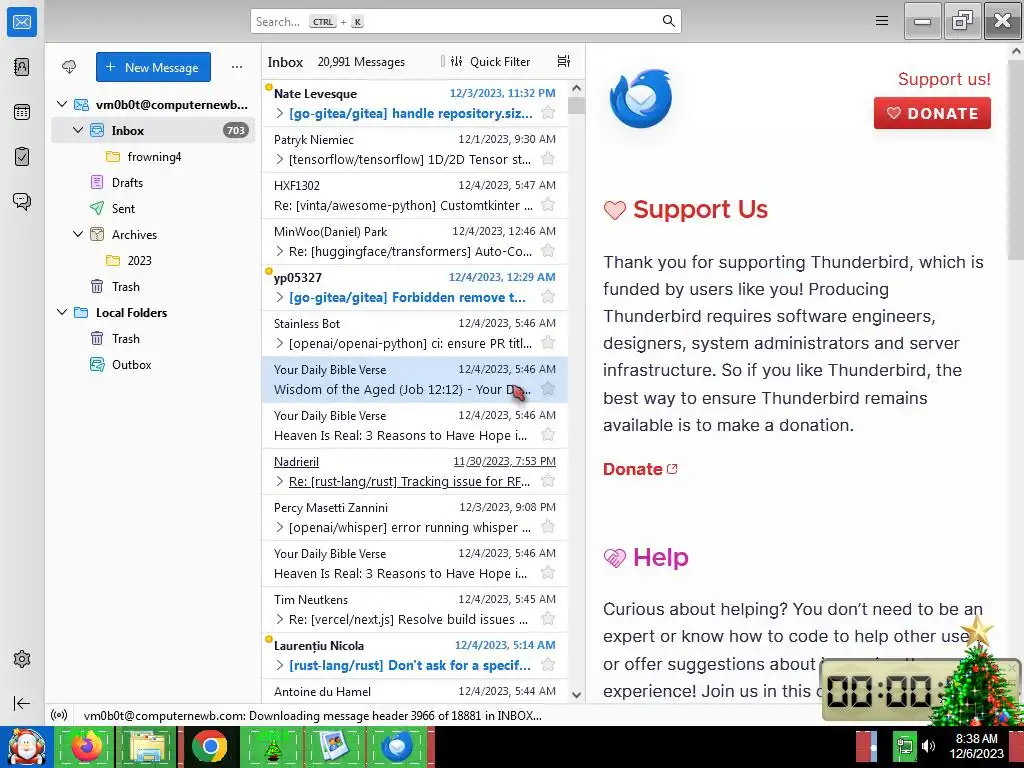Click the Christmas tree taskbar icon
Screen dimensions: 1024x768
click(x=272, y=746)
